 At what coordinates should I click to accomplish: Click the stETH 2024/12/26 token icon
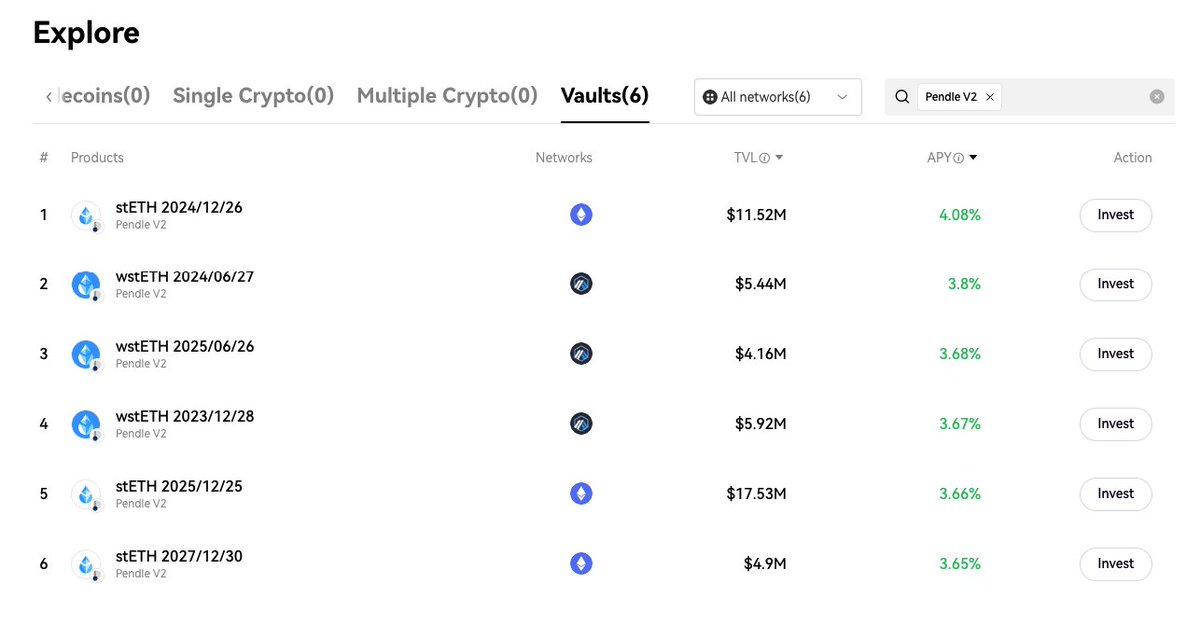[86, 215]
